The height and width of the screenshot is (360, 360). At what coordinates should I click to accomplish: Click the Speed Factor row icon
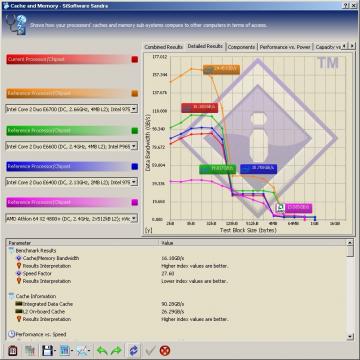coord(19,273)
